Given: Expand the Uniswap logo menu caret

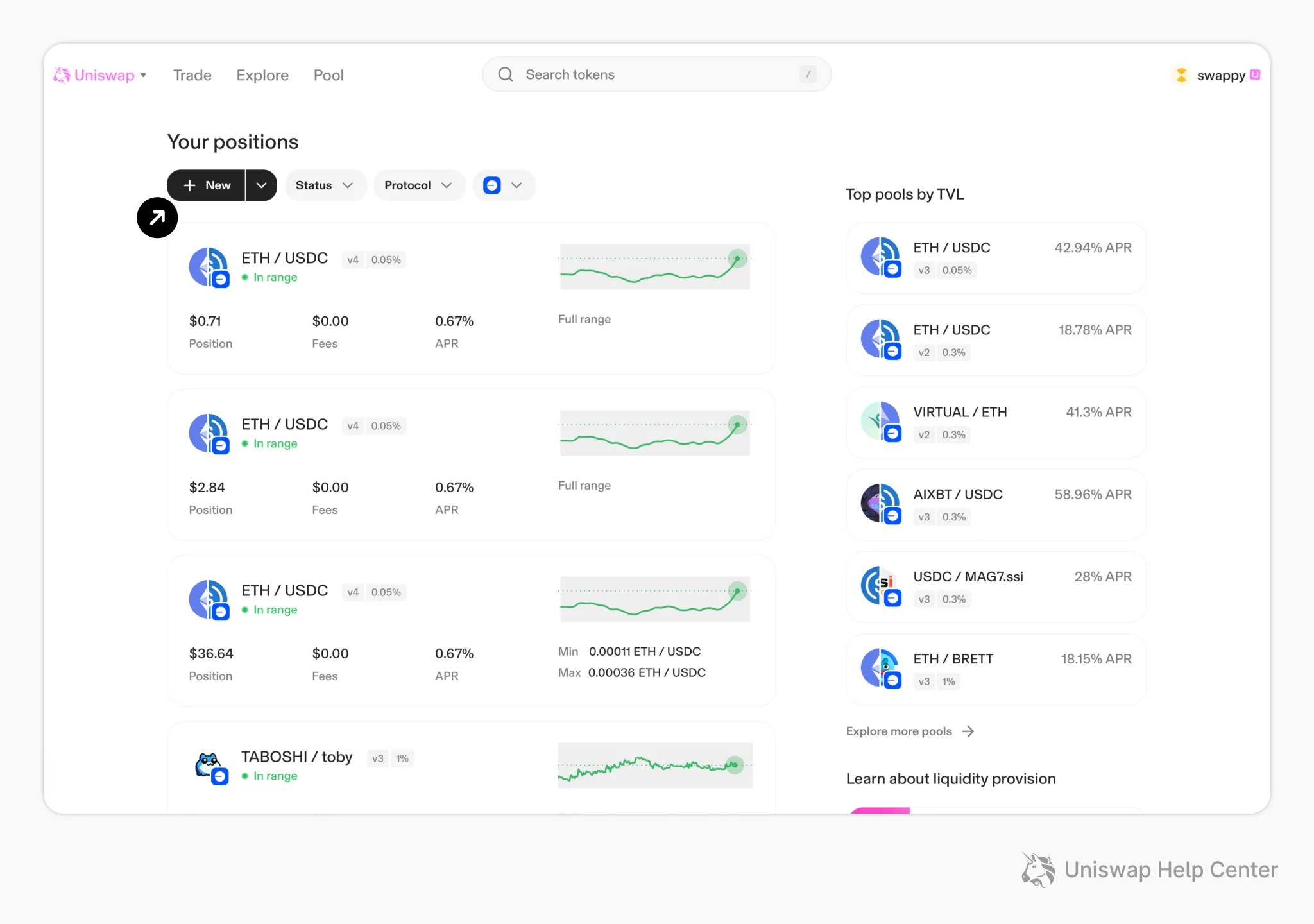Looking at the screenshot, I should click(143, 75).
